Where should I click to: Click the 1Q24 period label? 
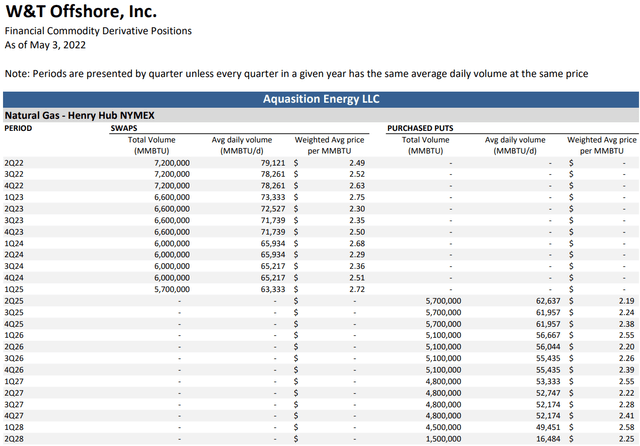[14, 243]
